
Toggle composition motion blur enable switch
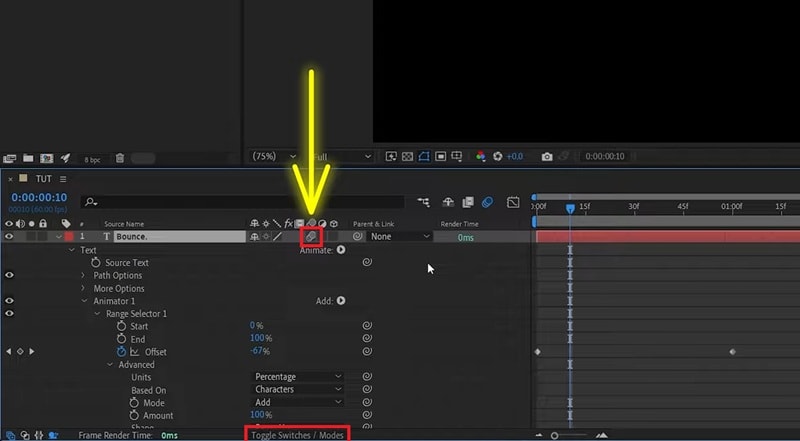(x=487, y=202)
